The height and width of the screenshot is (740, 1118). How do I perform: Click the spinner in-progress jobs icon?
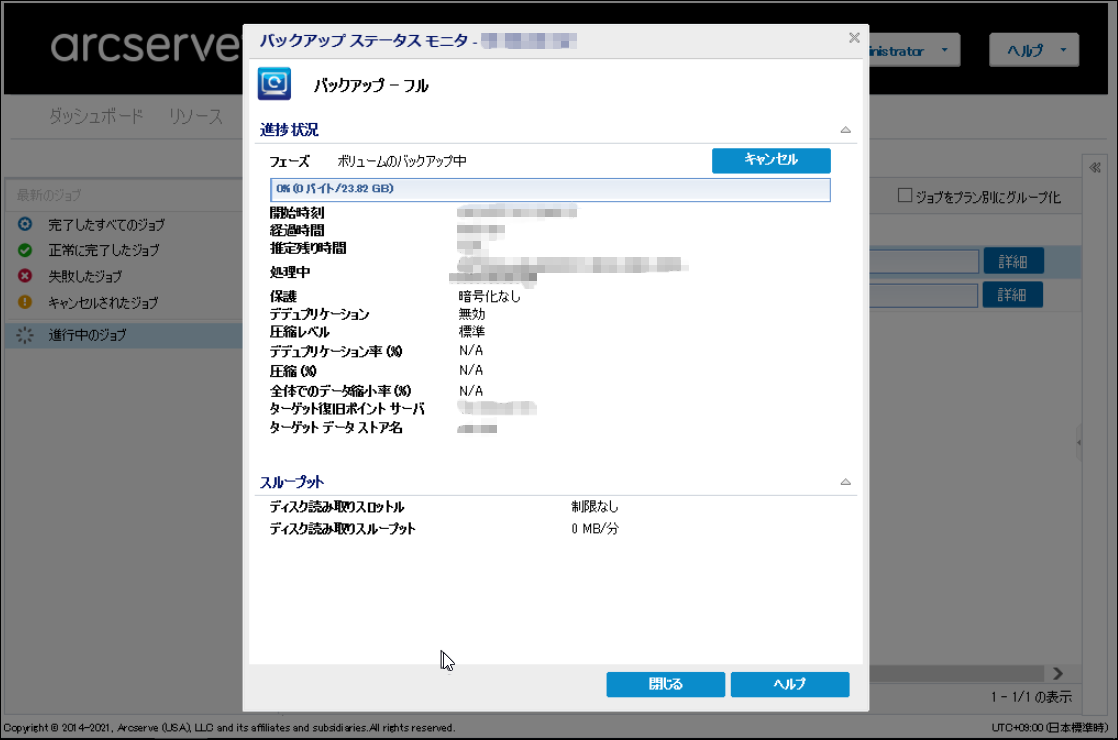tap(25, 335)
